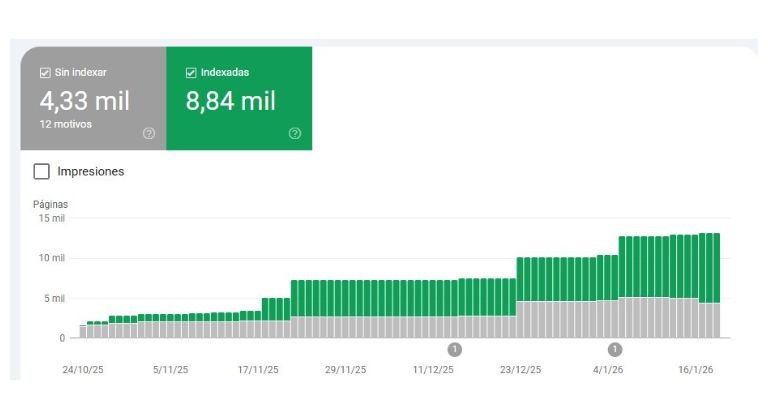Click the Páginas axis title
The image size is (768, 419).
point(51,204)
